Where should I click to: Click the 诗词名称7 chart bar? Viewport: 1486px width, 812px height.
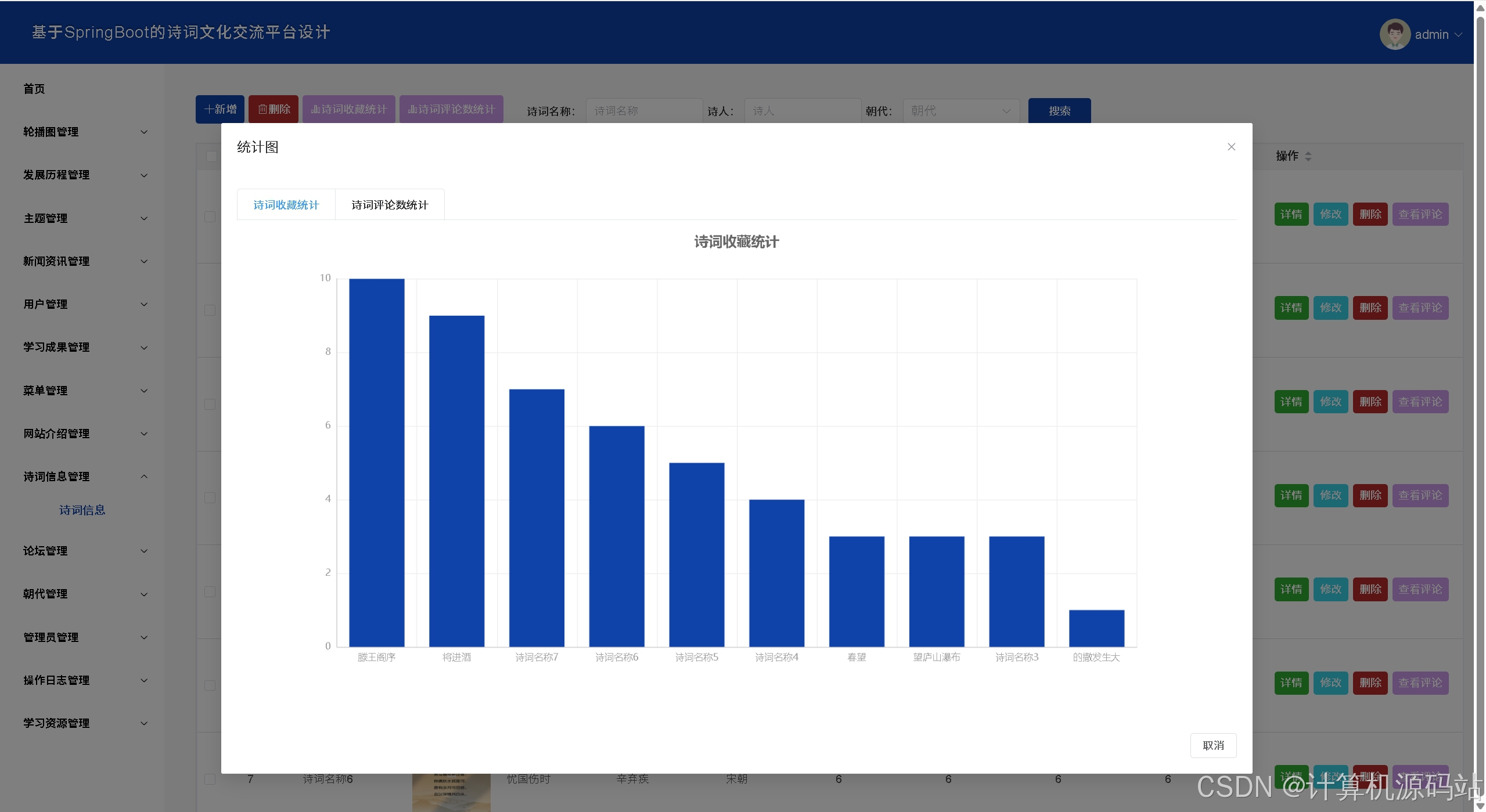point(537,518)
